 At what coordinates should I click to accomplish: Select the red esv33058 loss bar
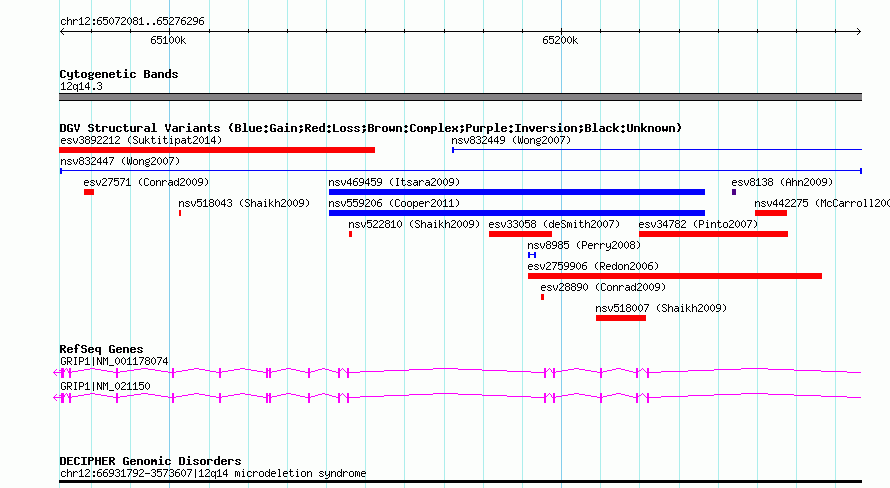point(520,234)
